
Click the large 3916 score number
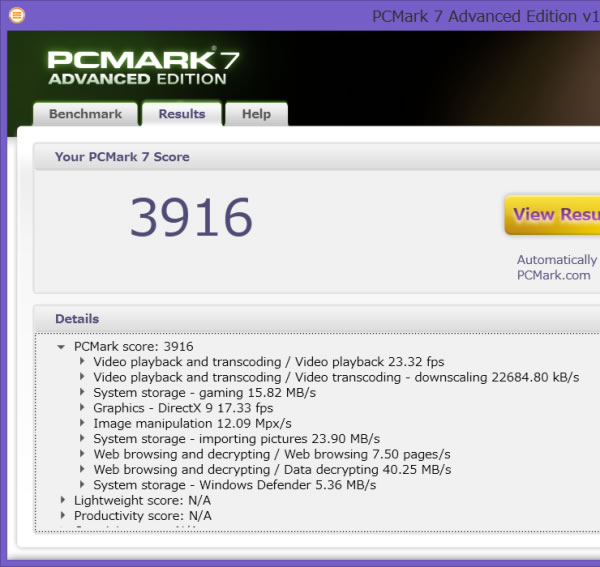click(x=191, y=217)
